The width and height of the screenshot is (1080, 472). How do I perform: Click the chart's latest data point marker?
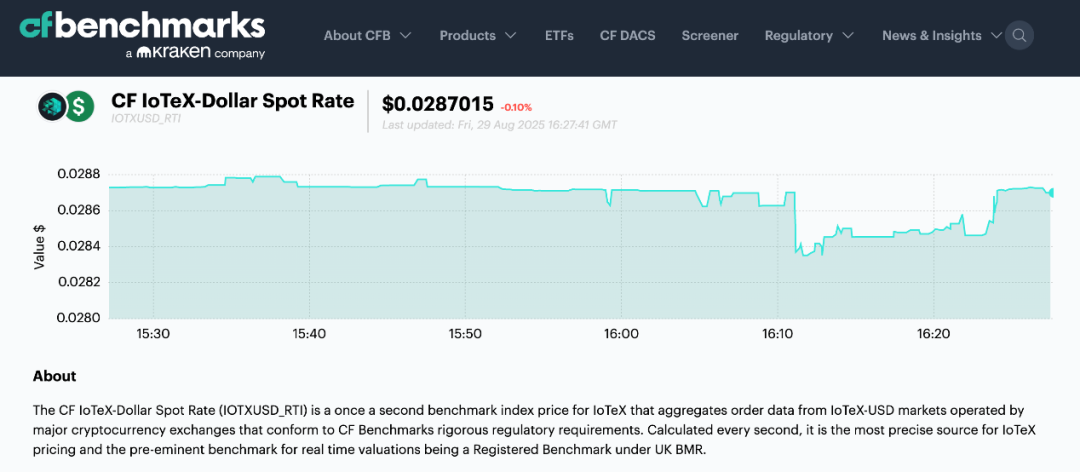tap(1051, 192)
